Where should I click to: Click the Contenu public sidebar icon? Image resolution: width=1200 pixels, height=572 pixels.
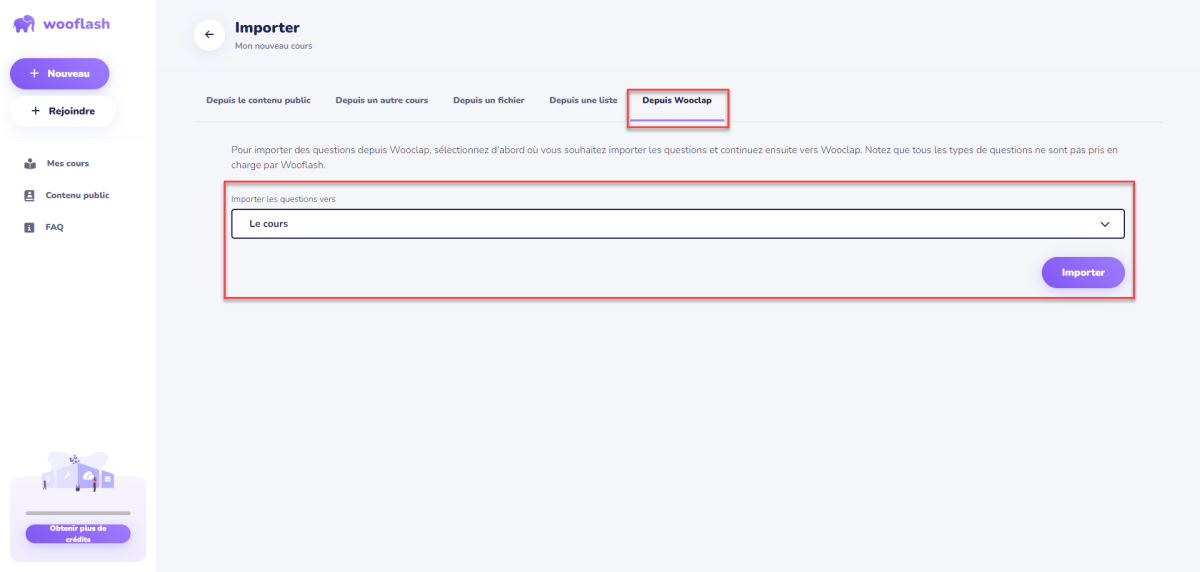coord(29,195)
